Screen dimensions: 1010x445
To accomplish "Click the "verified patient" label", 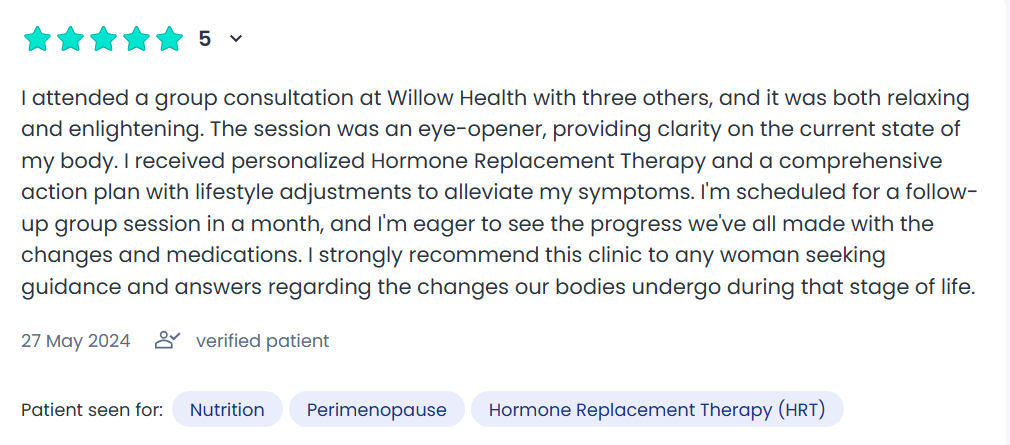I will [x=262, y=341].
